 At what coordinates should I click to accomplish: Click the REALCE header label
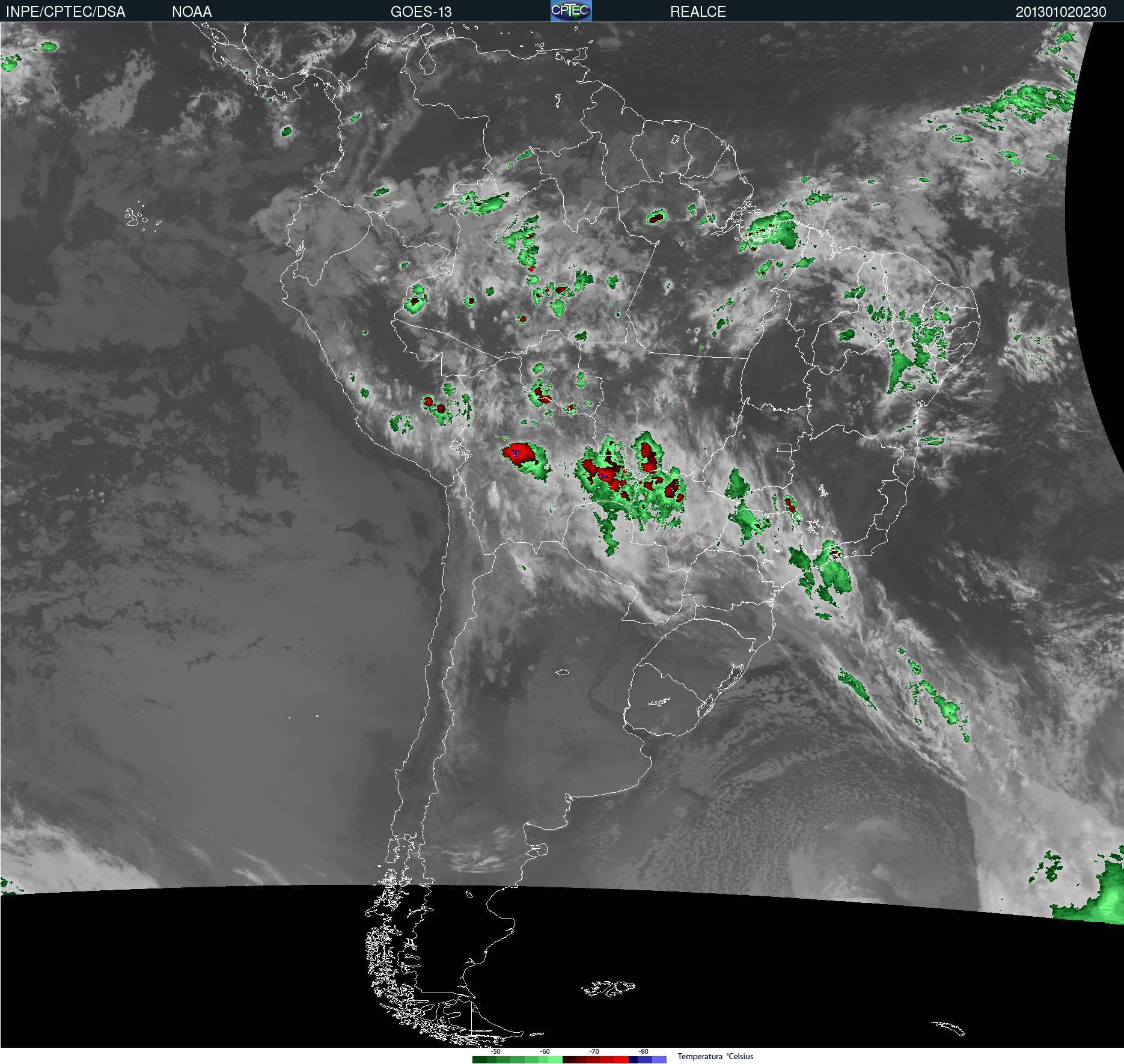[x=698, y=12]
